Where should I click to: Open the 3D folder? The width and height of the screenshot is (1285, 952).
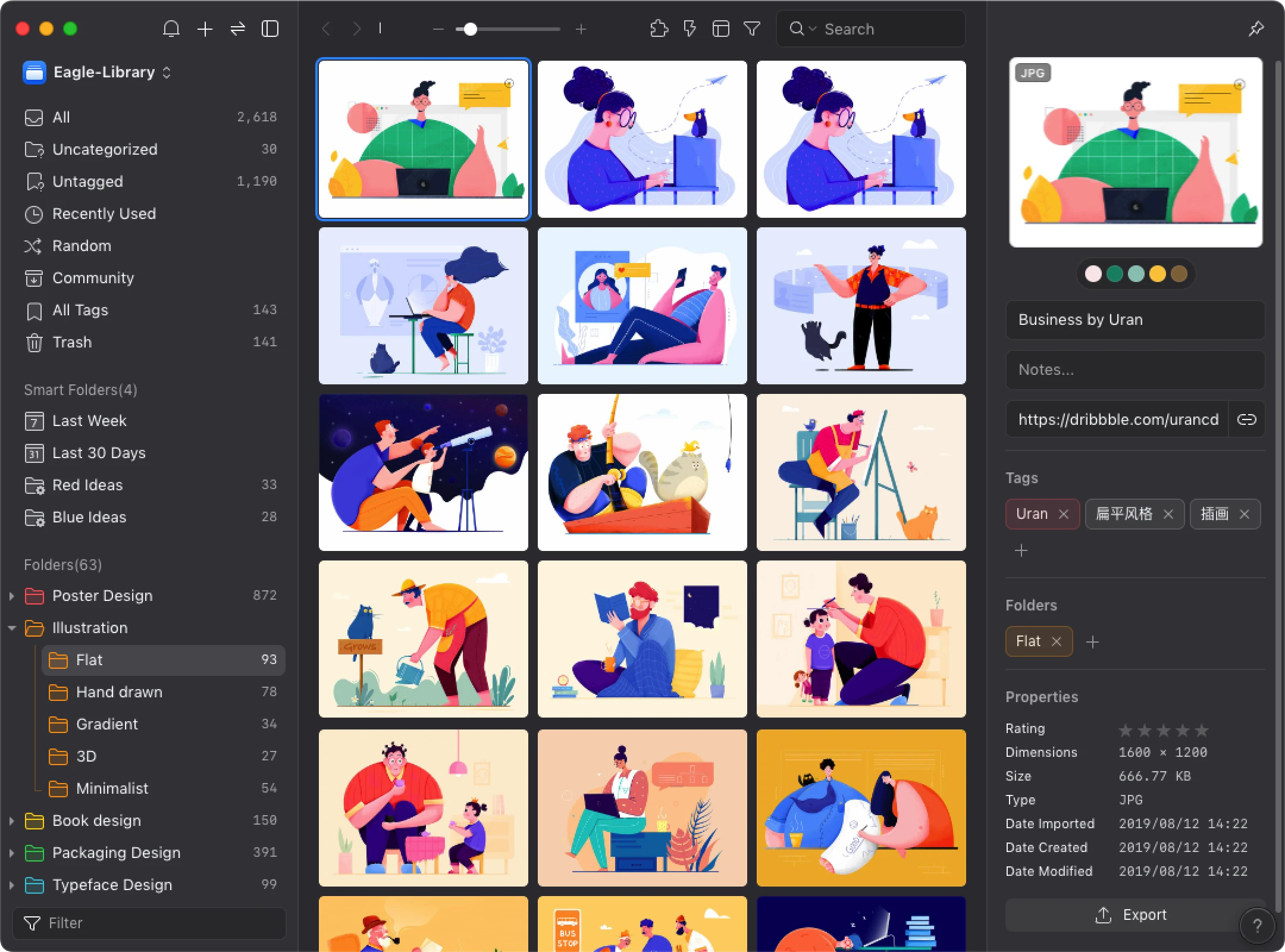click(x=163, y=756)
